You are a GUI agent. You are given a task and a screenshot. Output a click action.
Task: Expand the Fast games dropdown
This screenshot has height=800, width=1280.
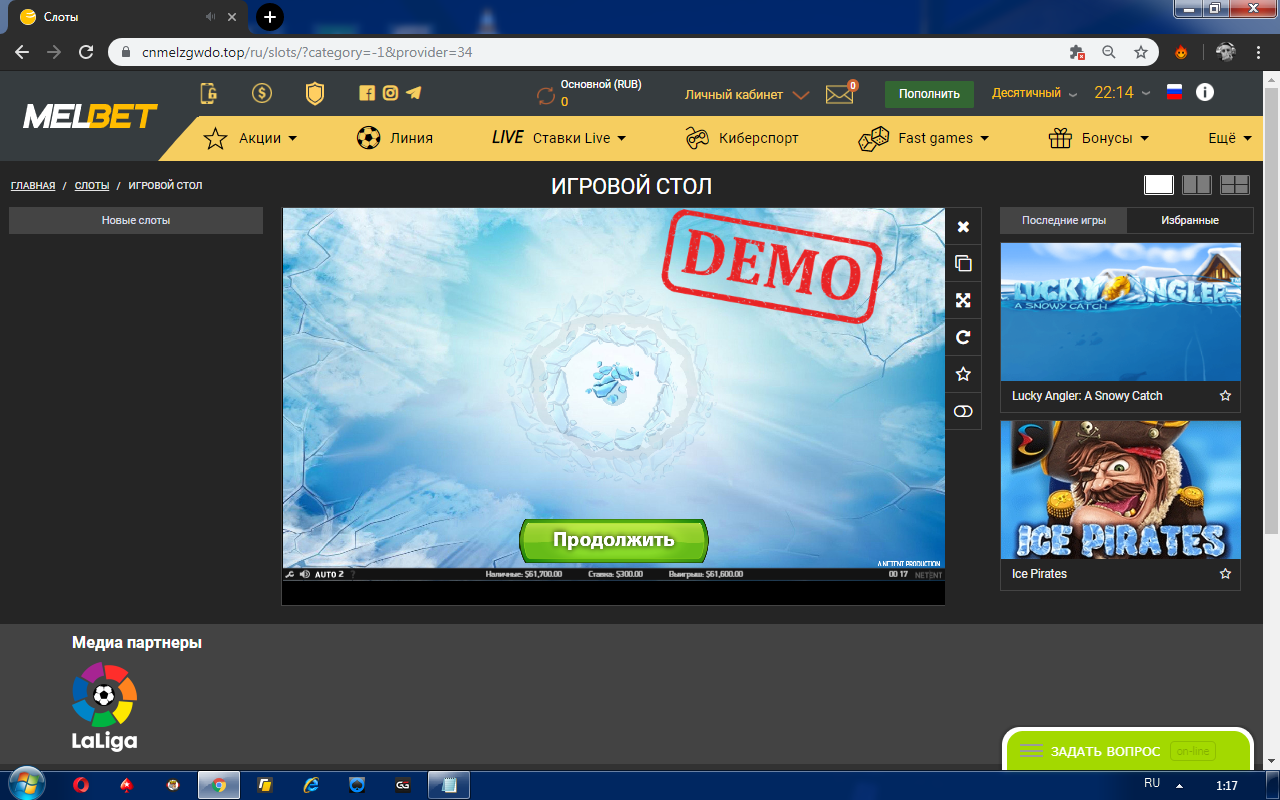coord(924,138)
